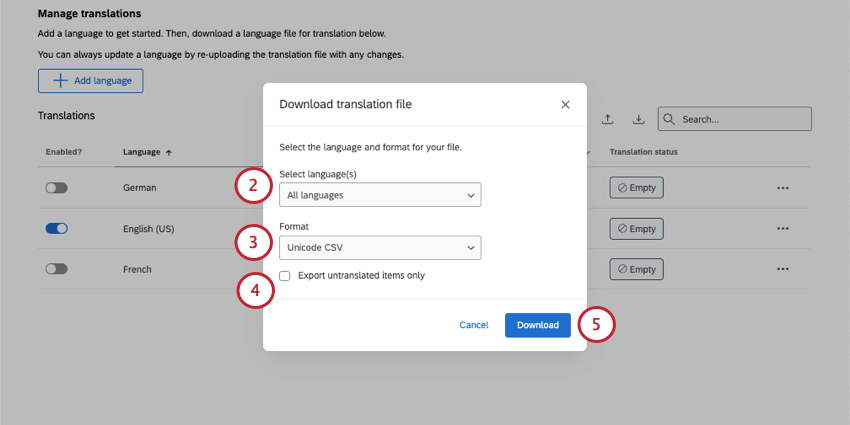Disable the English (US) language toggle
This screenshot has width=850, height=425.
57,228
